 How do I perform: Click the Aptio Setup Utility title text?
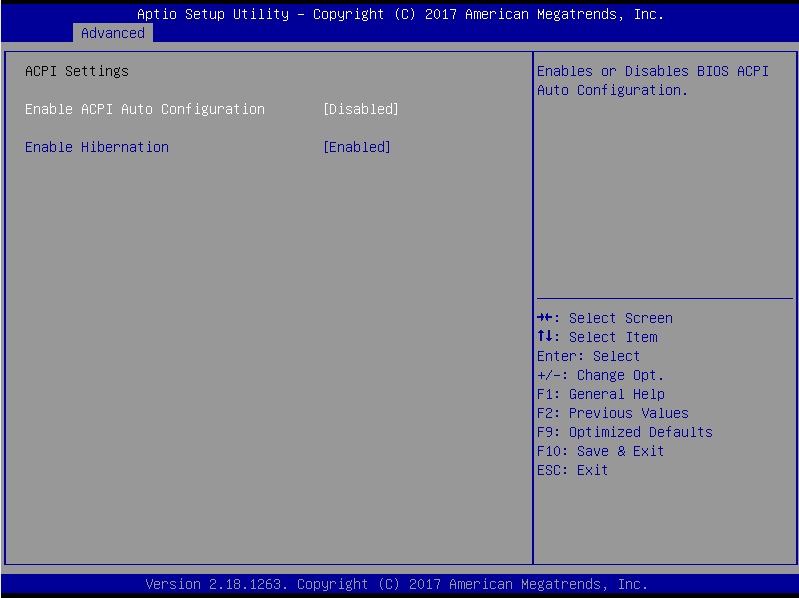(400, 14)
